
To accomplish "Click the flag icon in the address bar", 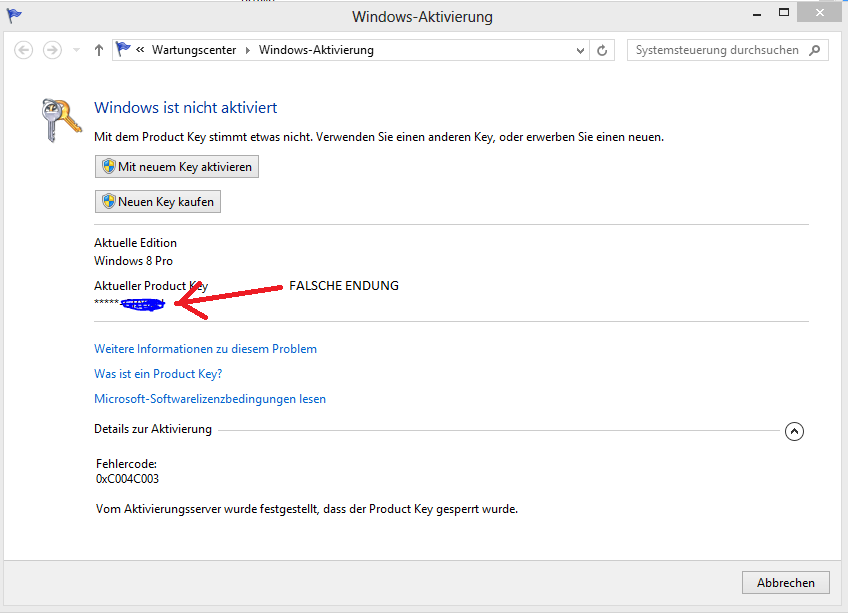I will [x=123, y=49].
